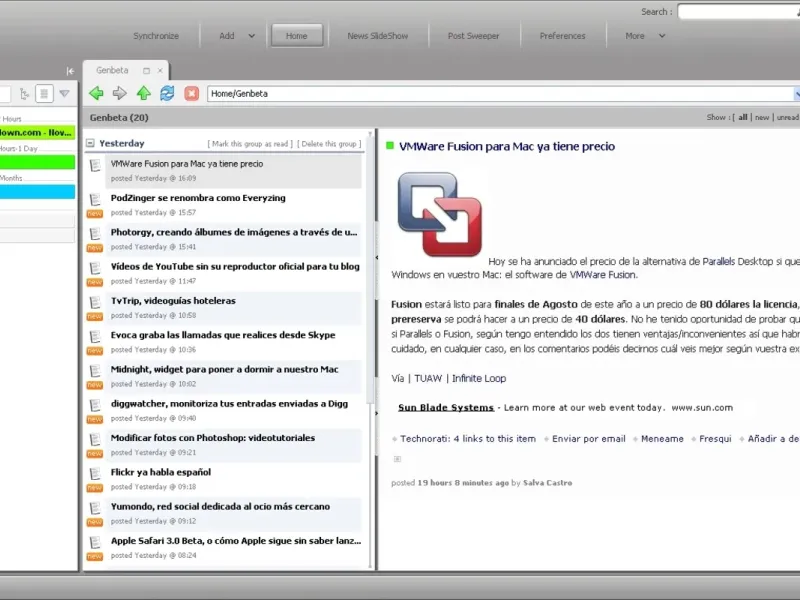
Task: Click the article icon beside Photoshop videotutoriales post
Action: [95, 439]
